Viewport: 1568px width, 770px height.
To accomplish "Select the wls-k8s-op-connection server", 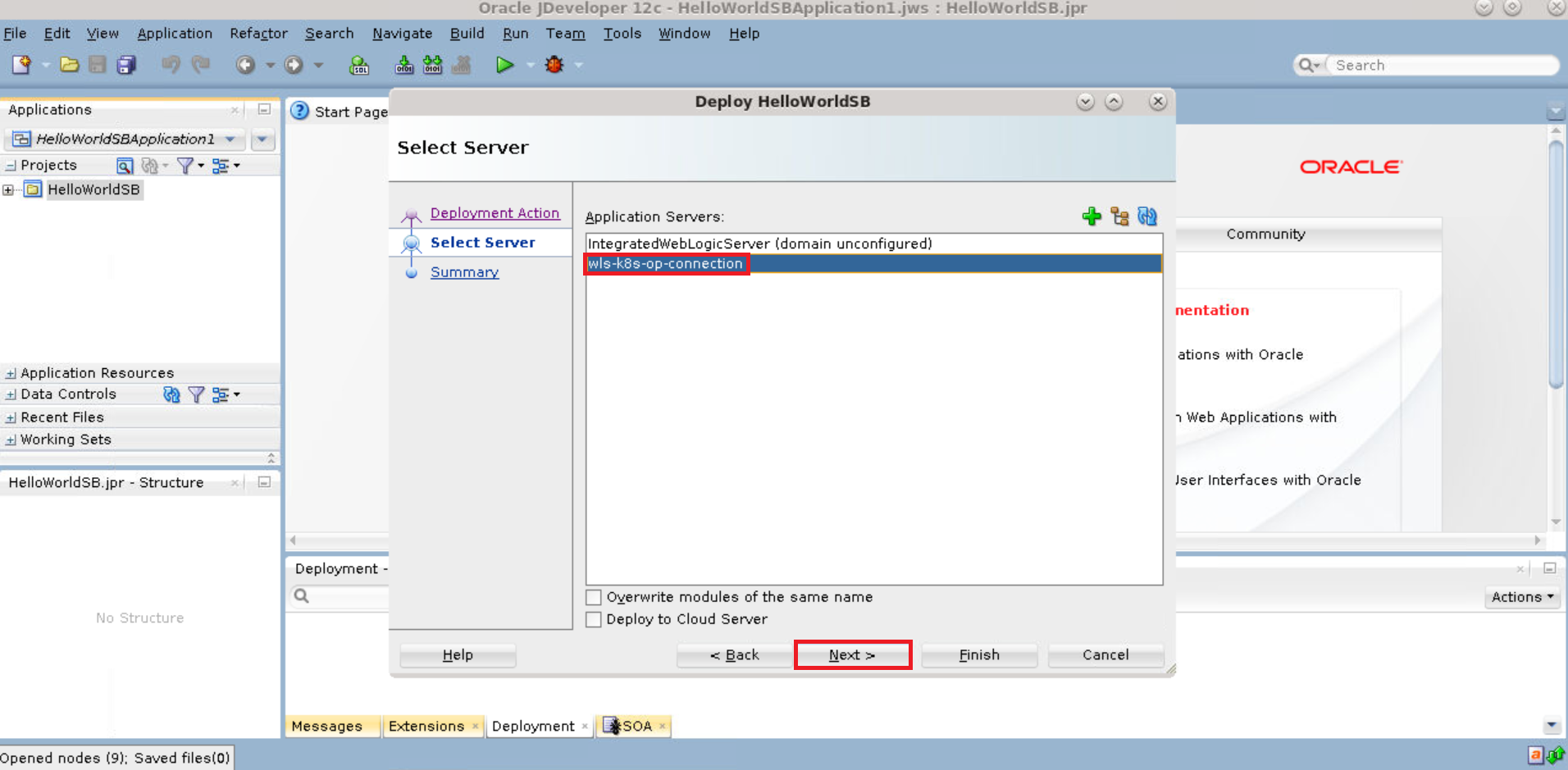I will coord(874,264).
